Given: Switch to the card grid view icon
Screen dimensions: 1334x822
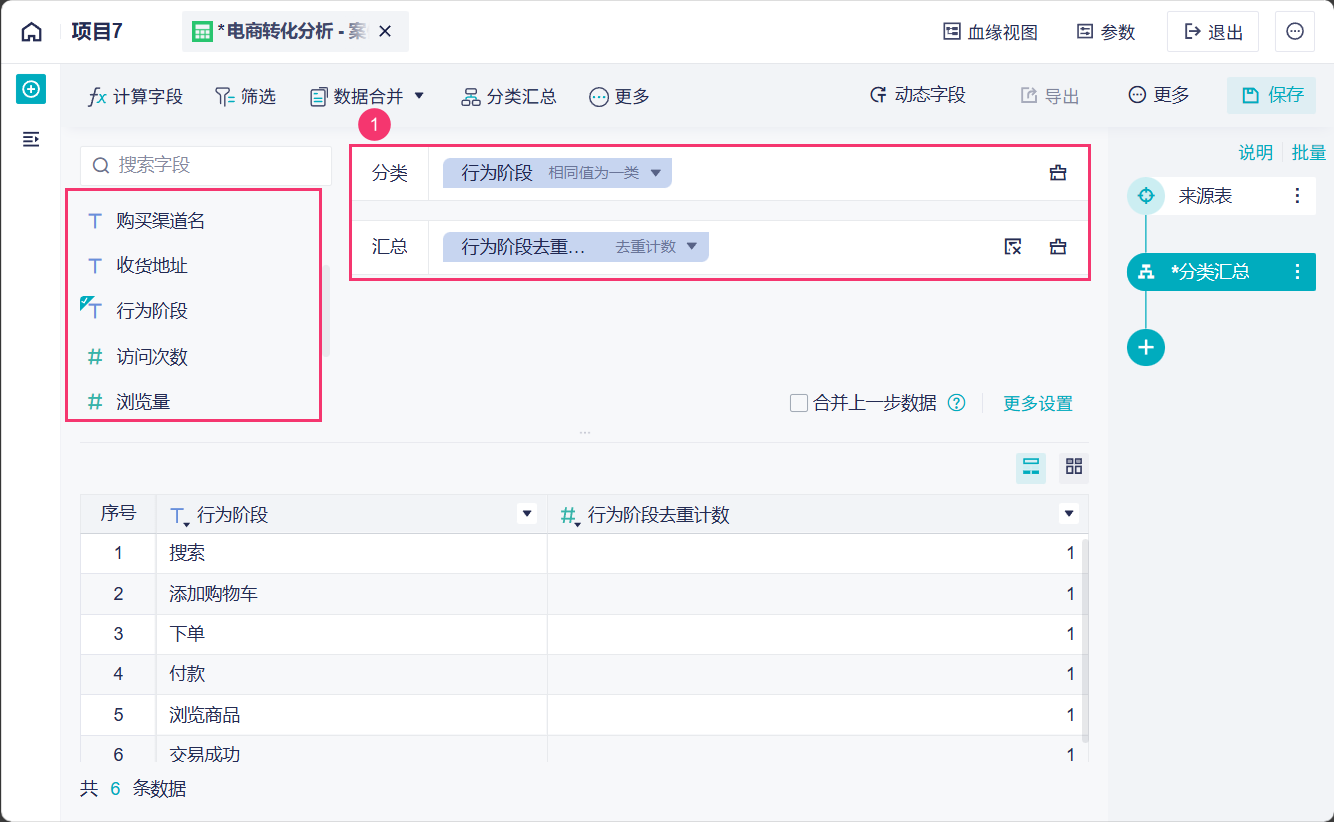Looking at the screenshot, I should tap(1074, 467).
